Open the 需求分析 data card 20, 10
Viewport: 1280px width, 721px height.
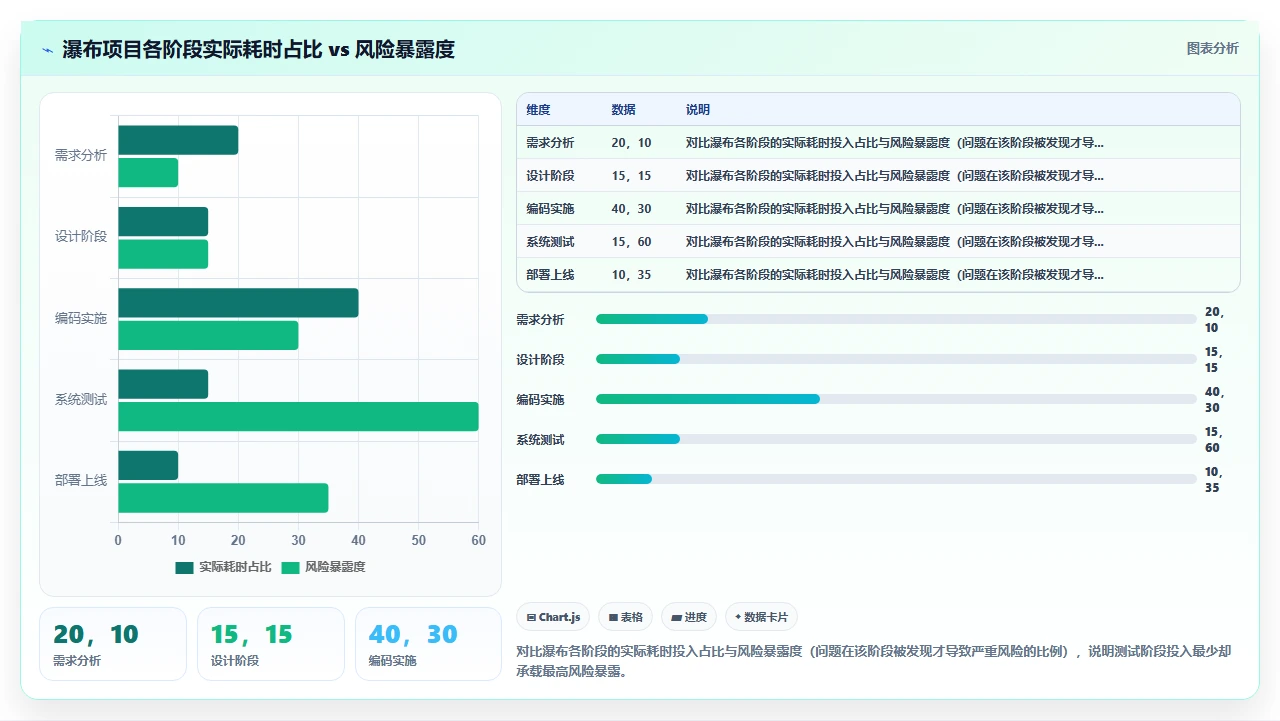tap(113, 644)
